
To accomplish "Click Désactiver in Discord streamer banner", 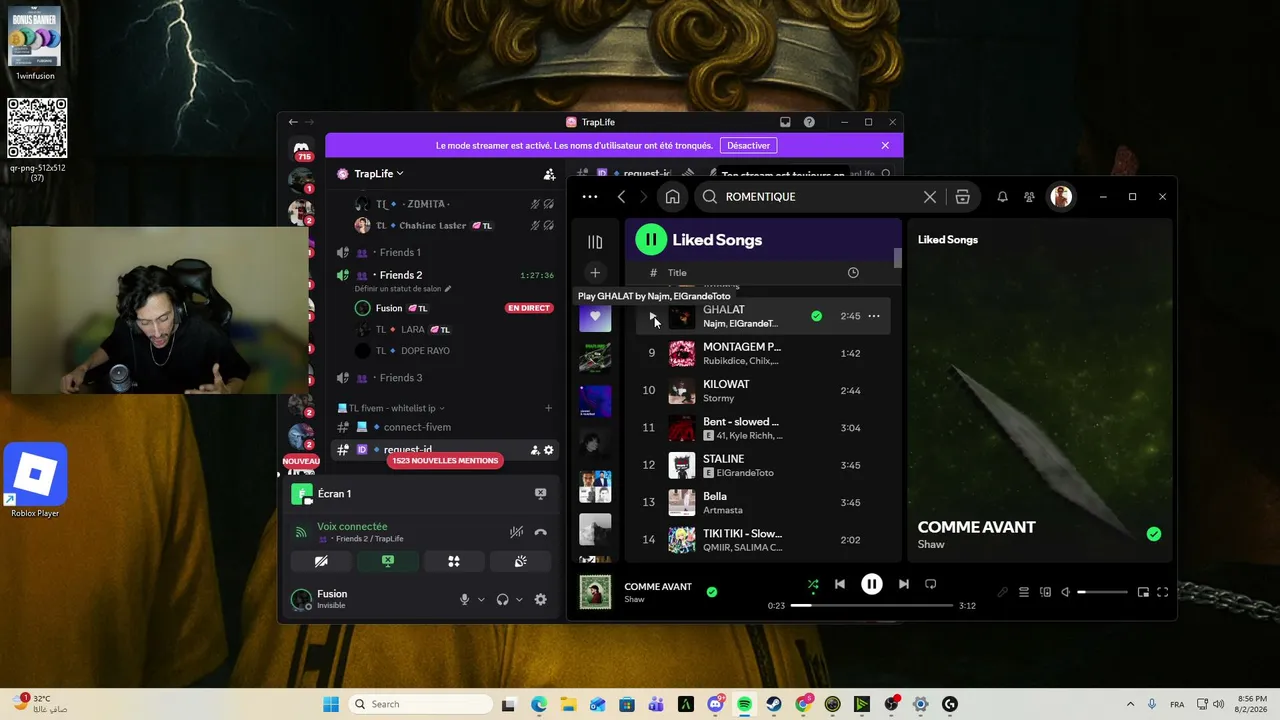I will pos(748,146).
